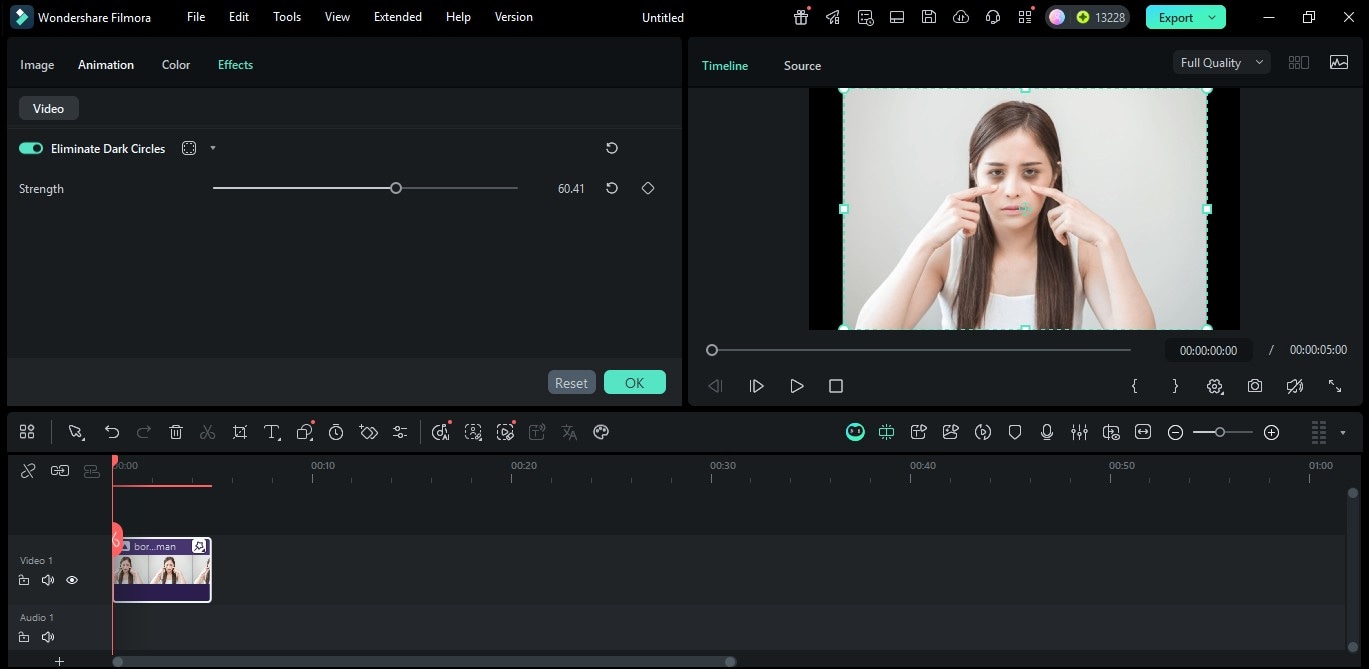This screenshot has width=1369, height=669.
Task: Add a Title with the text tool
Action: pos(272,432)
